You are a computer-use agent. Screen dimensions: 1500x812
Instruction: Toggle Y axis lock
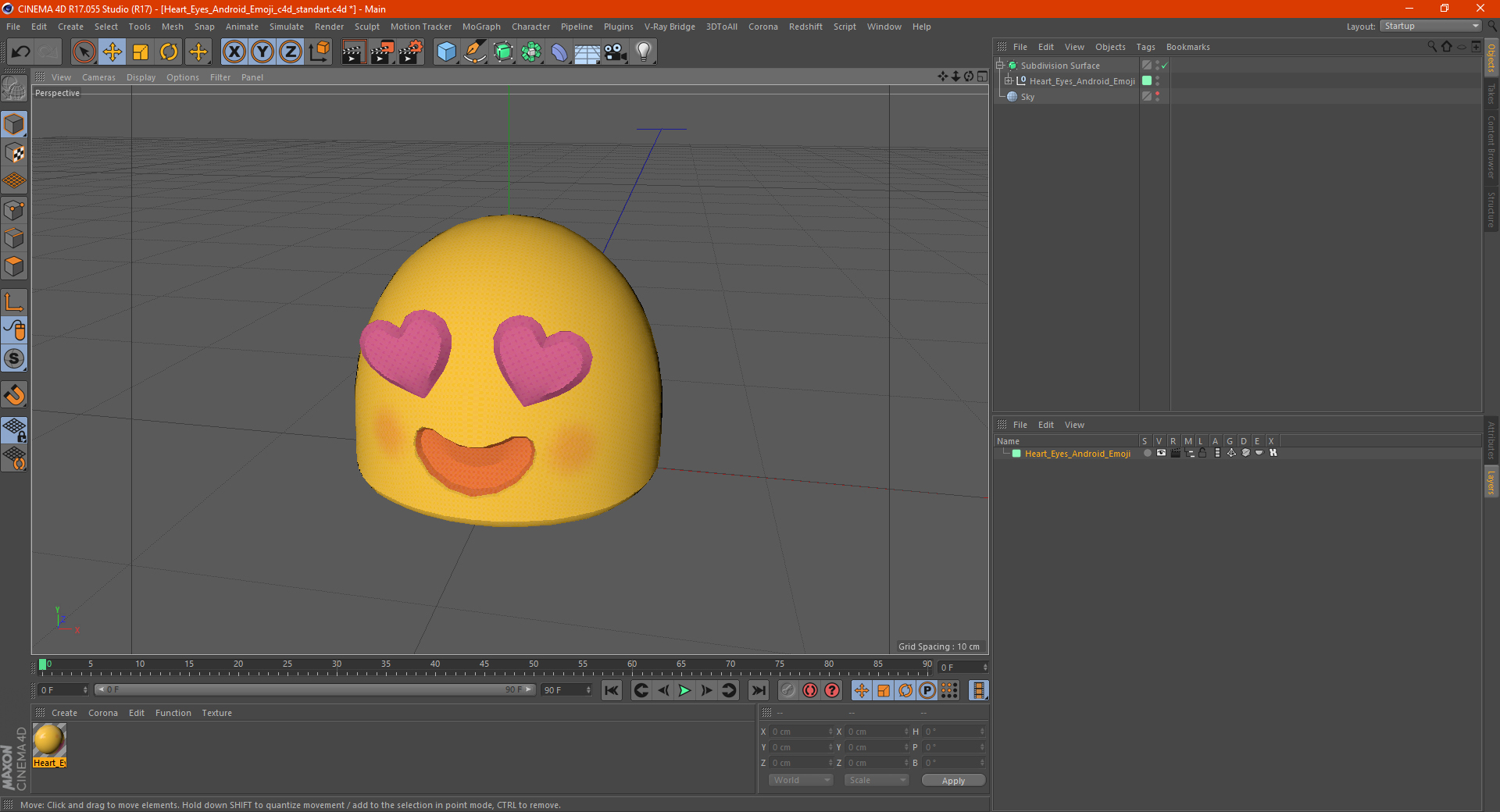pos(262,52)
